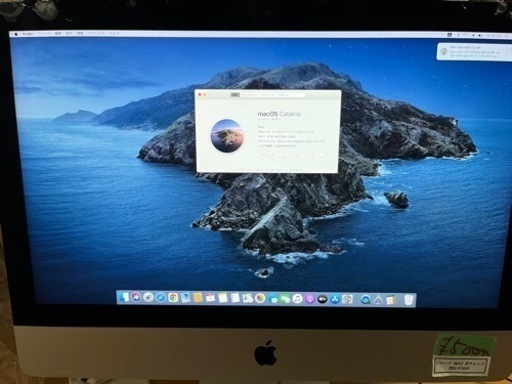The image size is (512, 384).
Task: Select the Overview tab in About This Mac
Action: (x=235, y=95)
